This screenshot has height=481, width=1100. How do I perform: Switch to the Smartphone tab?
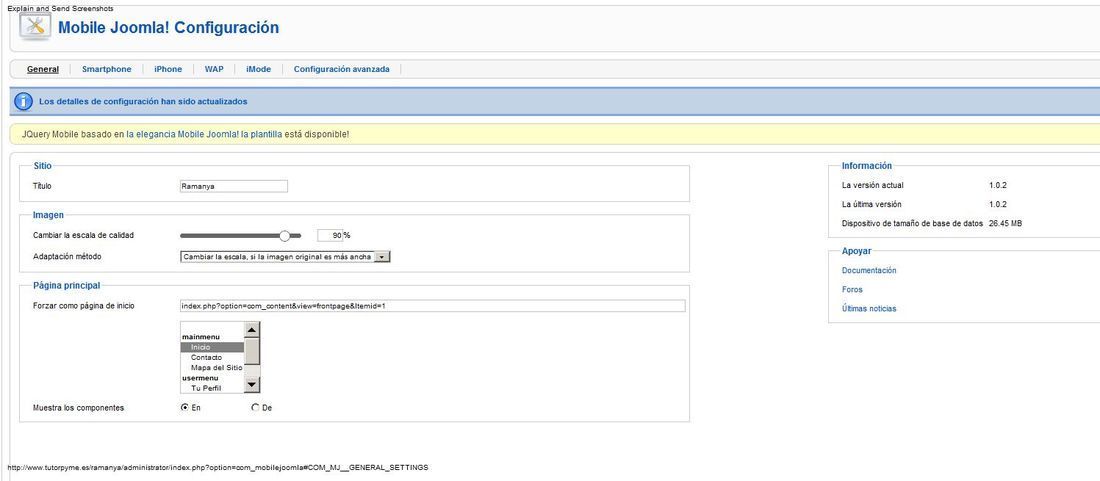click(107, 69)
